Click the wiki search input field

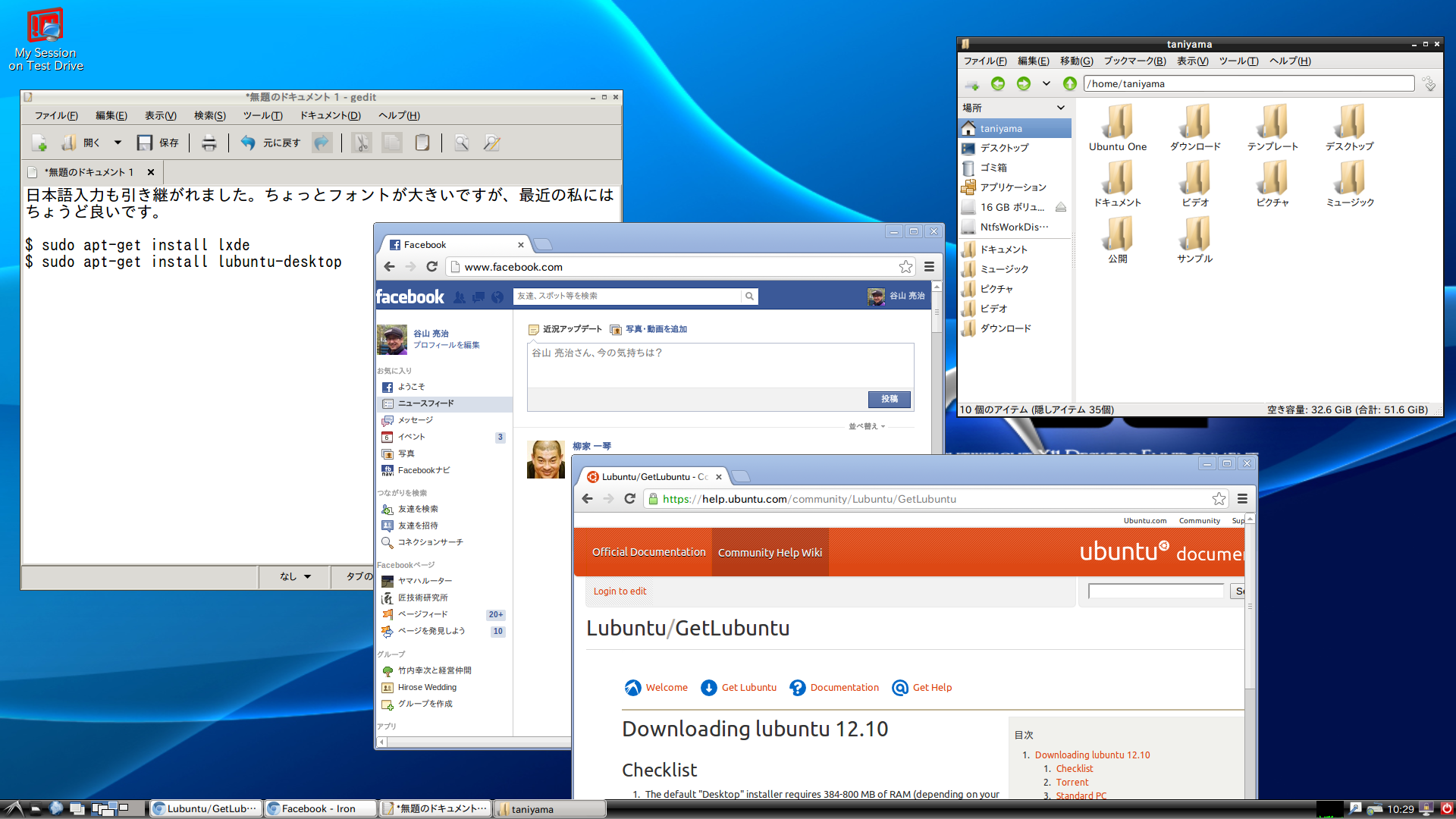coord(1156,591)
